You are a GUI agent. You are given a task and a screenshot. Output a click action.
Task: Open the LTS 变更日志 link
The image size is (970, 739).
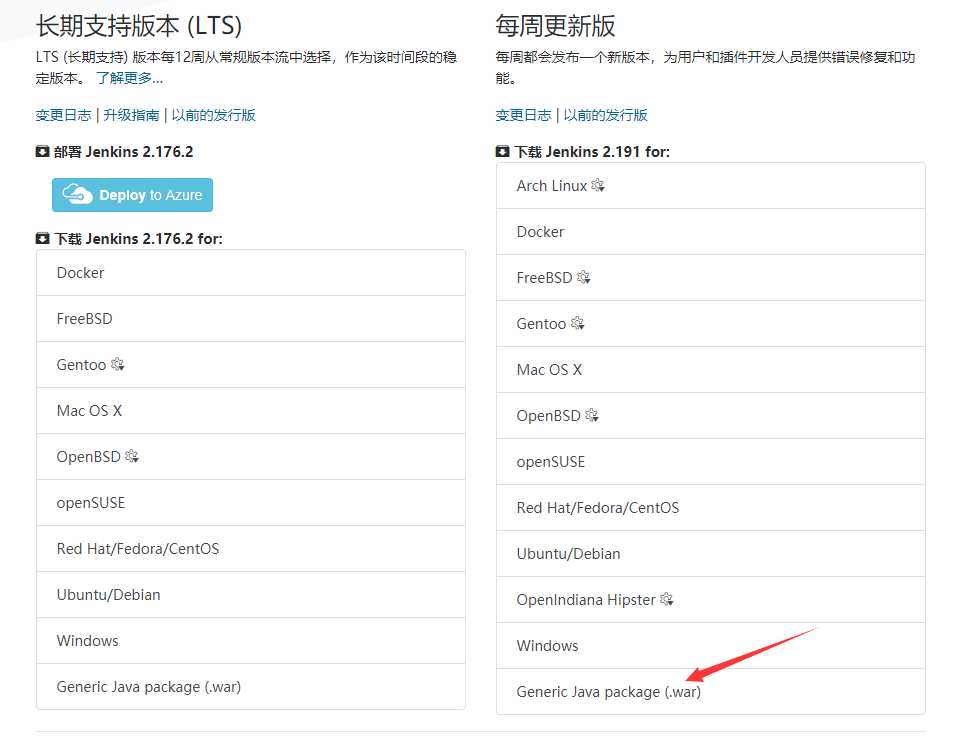pyautogui.click(x=63, y=115)
